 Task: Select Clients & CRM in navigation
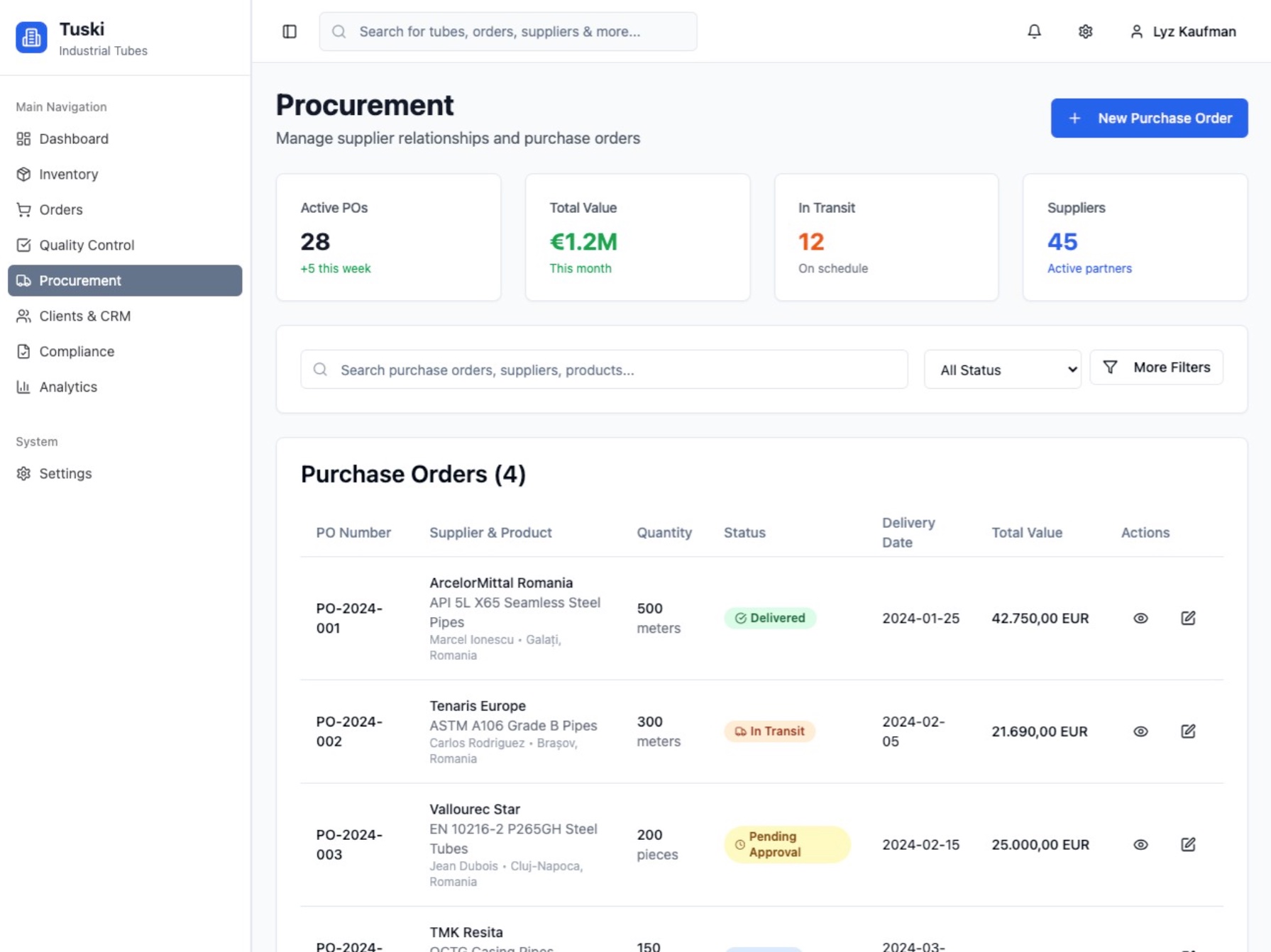coord(125,316)
